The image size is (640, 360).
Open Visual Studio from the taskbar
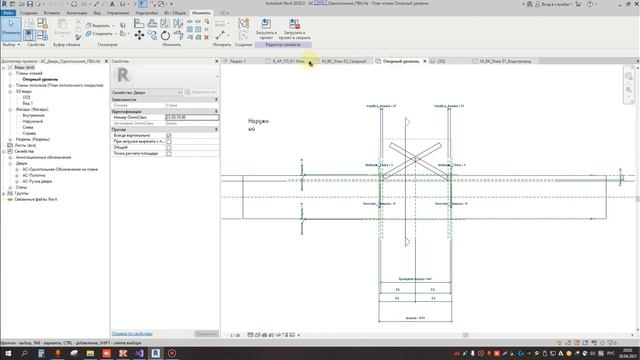[x=139, y=353]
